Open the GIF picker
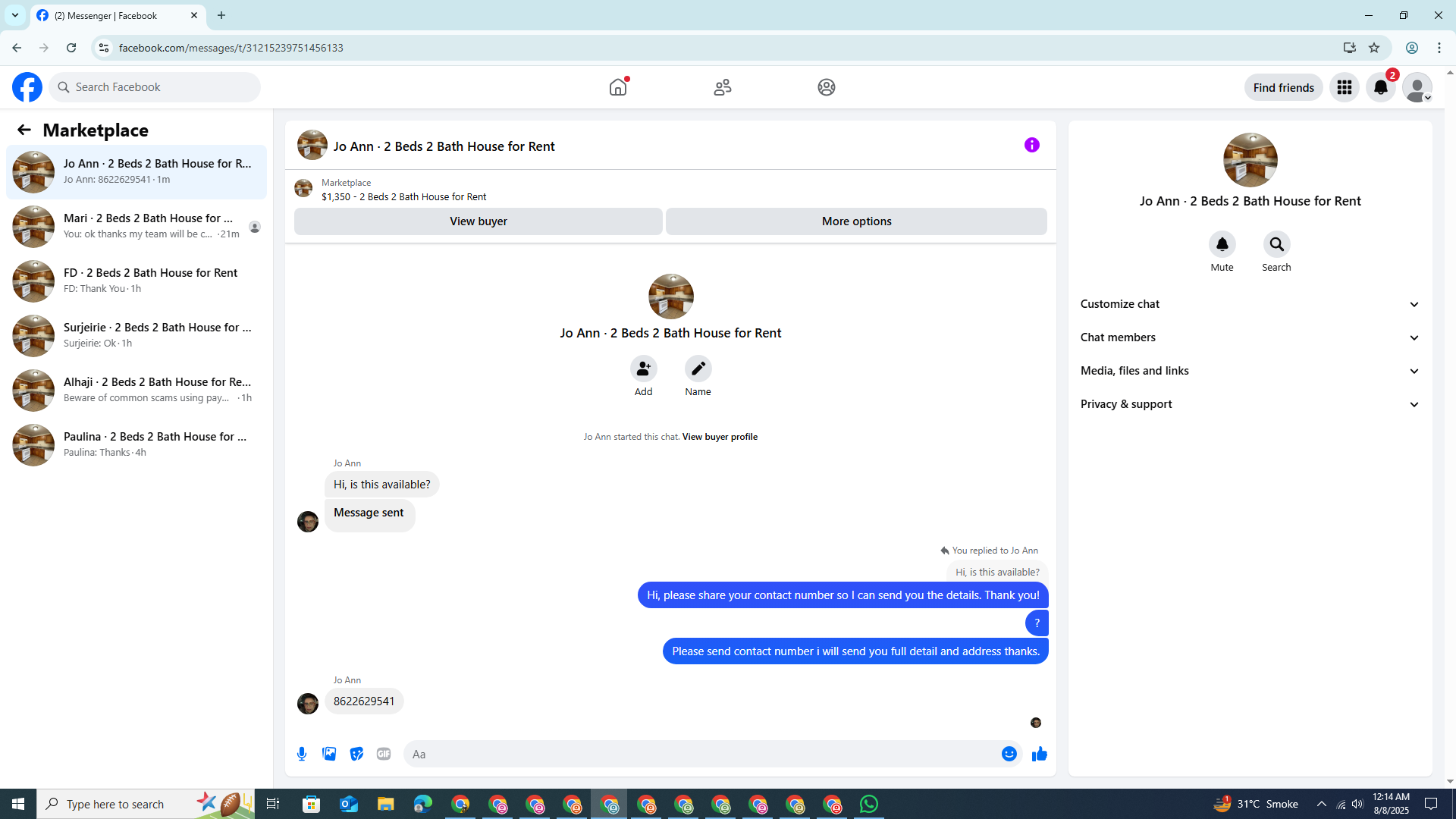 pyautogui.click(x=384, y=754)
